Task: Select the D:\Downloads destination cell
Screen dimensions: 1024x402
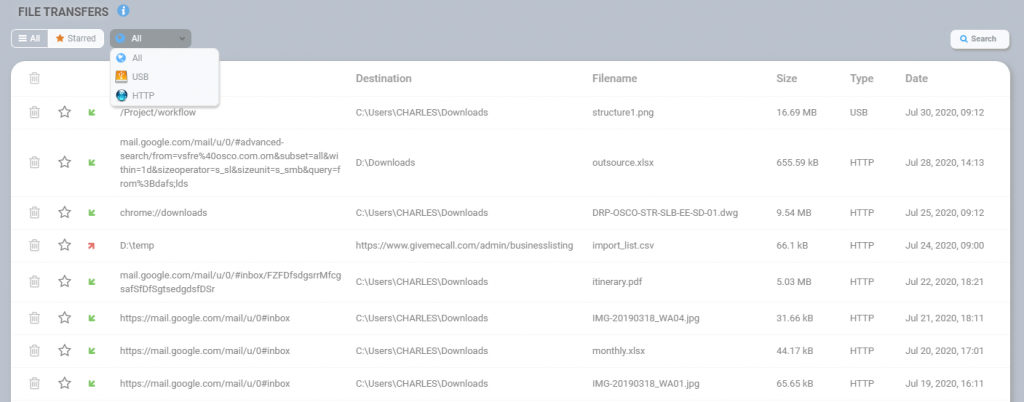Action: [385, 162]
